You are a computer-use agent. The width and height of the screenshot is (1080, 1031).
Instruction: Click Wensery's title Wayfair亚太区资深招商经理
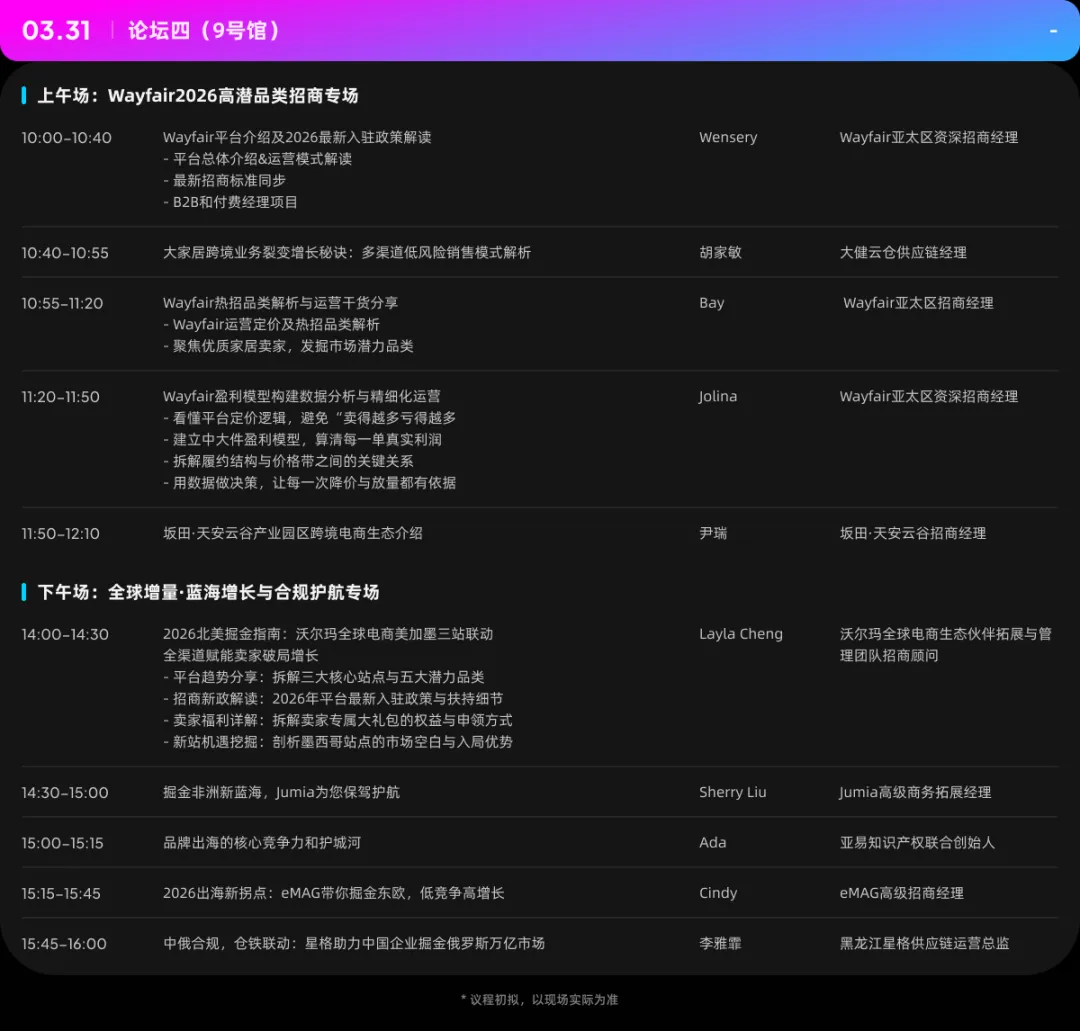928,137
